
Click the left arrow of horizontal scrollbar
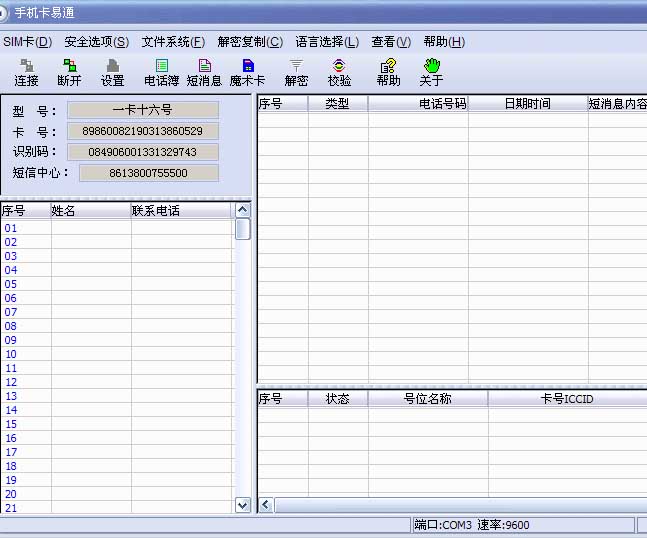266,505
